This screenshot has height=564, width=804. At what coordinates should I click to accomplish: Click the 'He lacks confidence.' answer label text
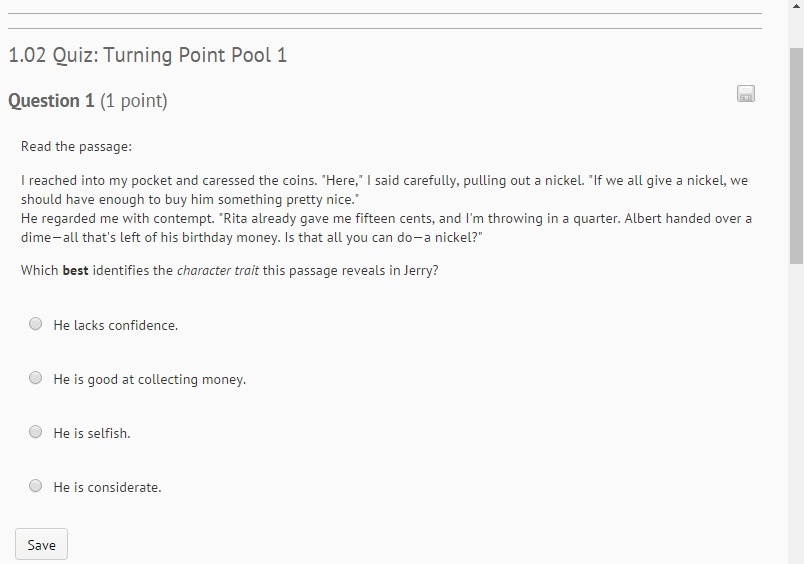pyautogui.click(x=115, y=326)
